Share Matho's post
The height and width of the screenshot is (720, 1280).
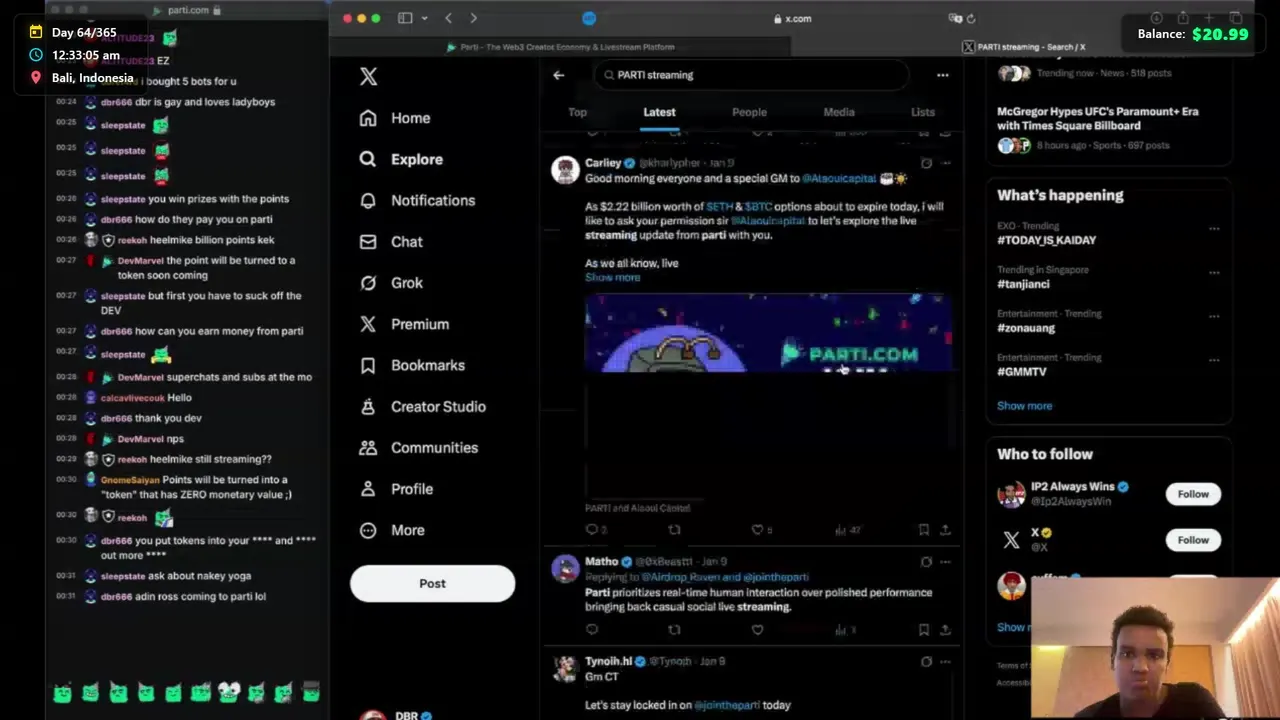(945, 630)
